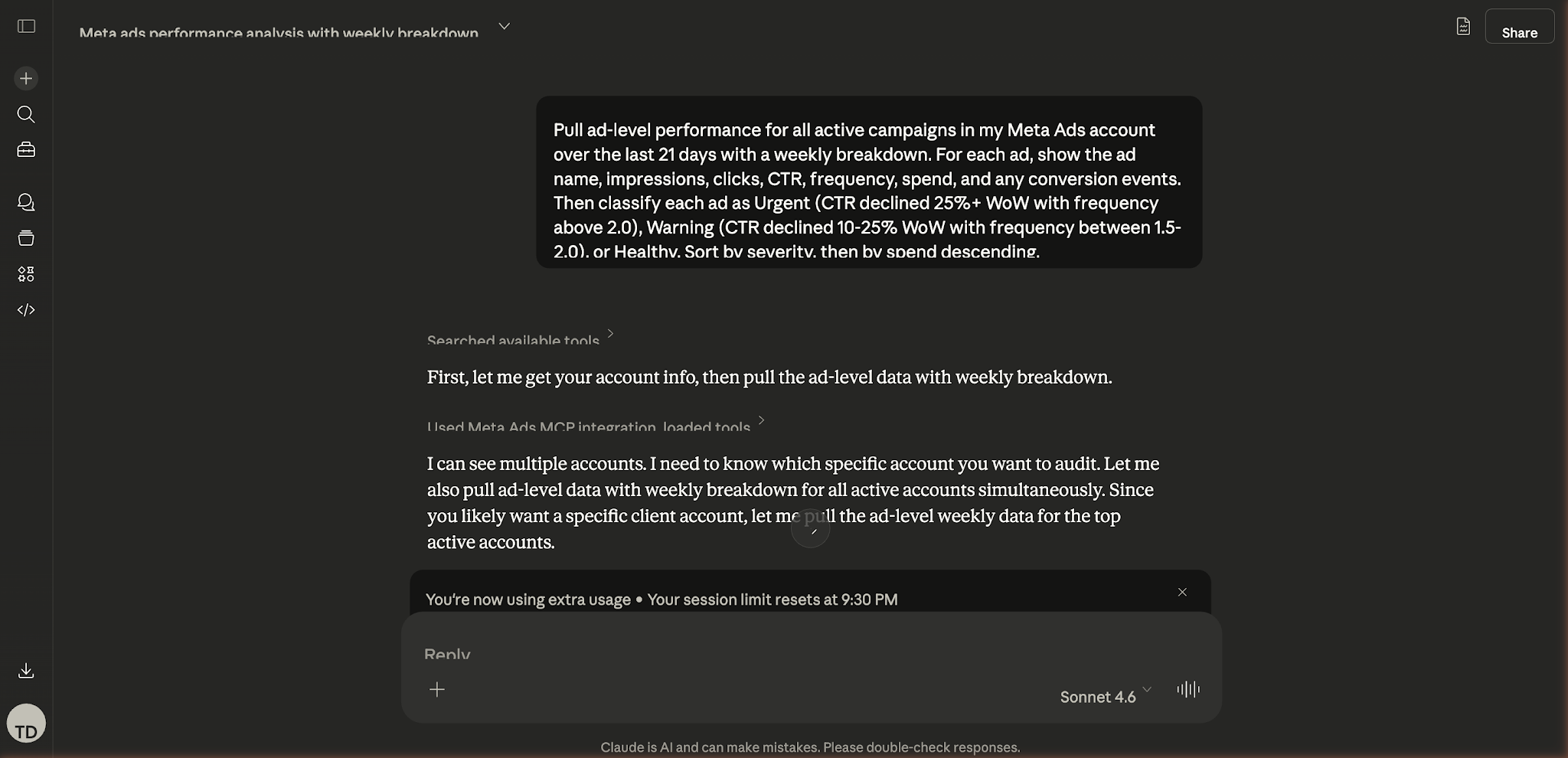
Task: Click the document artifact icon near Share
Action: coord(1463,26)
